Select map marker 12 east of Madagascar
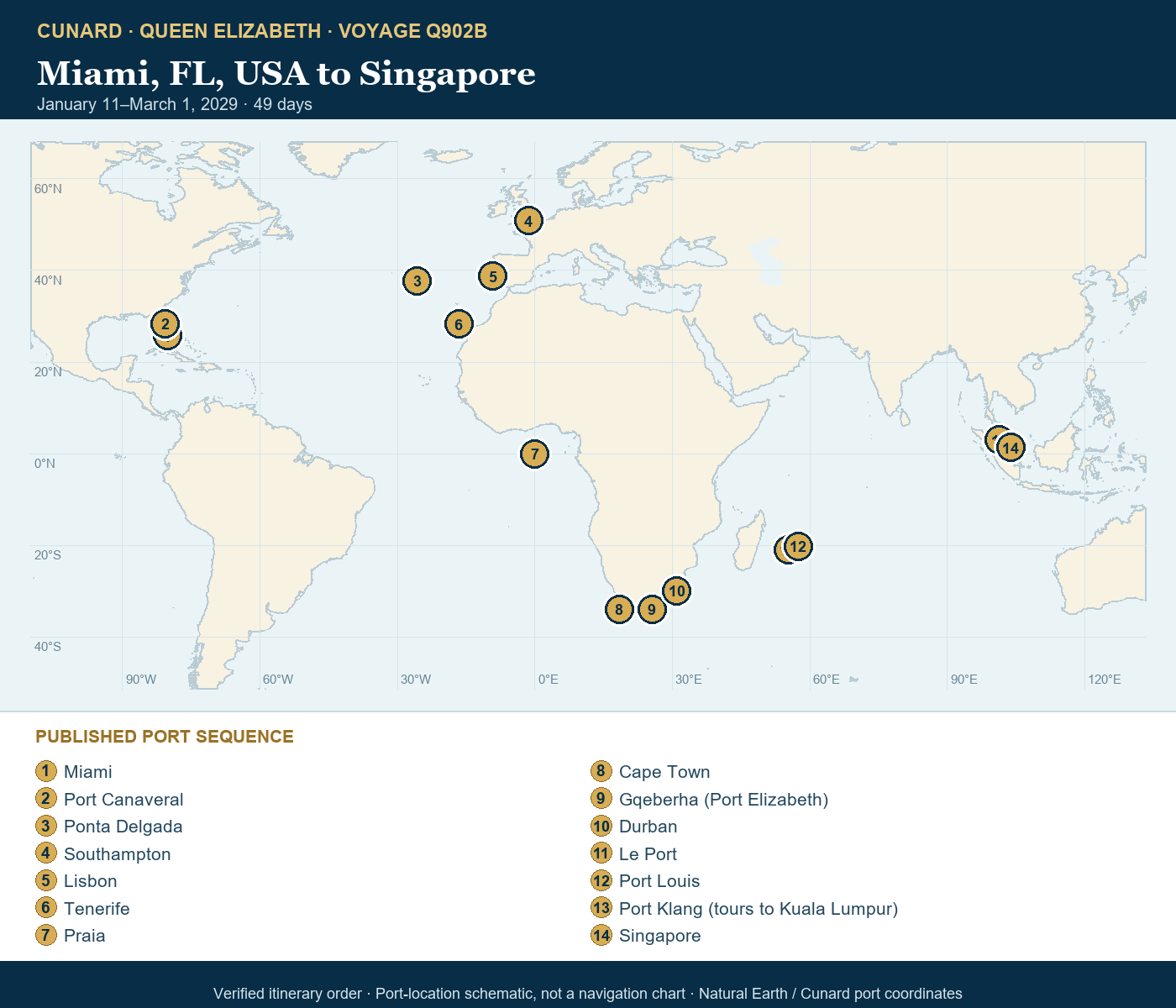Viewport: 1176px width, 1008px height. 797,547
